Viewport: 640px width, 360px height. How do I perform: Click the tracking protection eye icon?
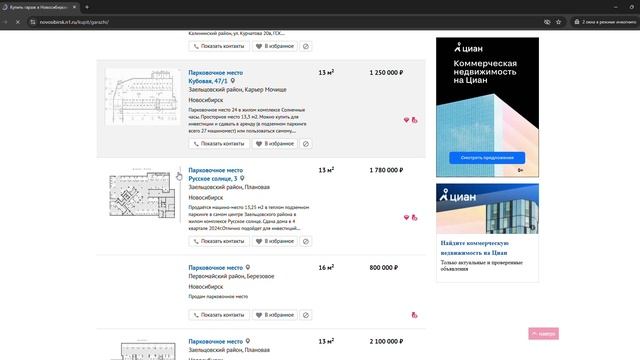(547, 22)
